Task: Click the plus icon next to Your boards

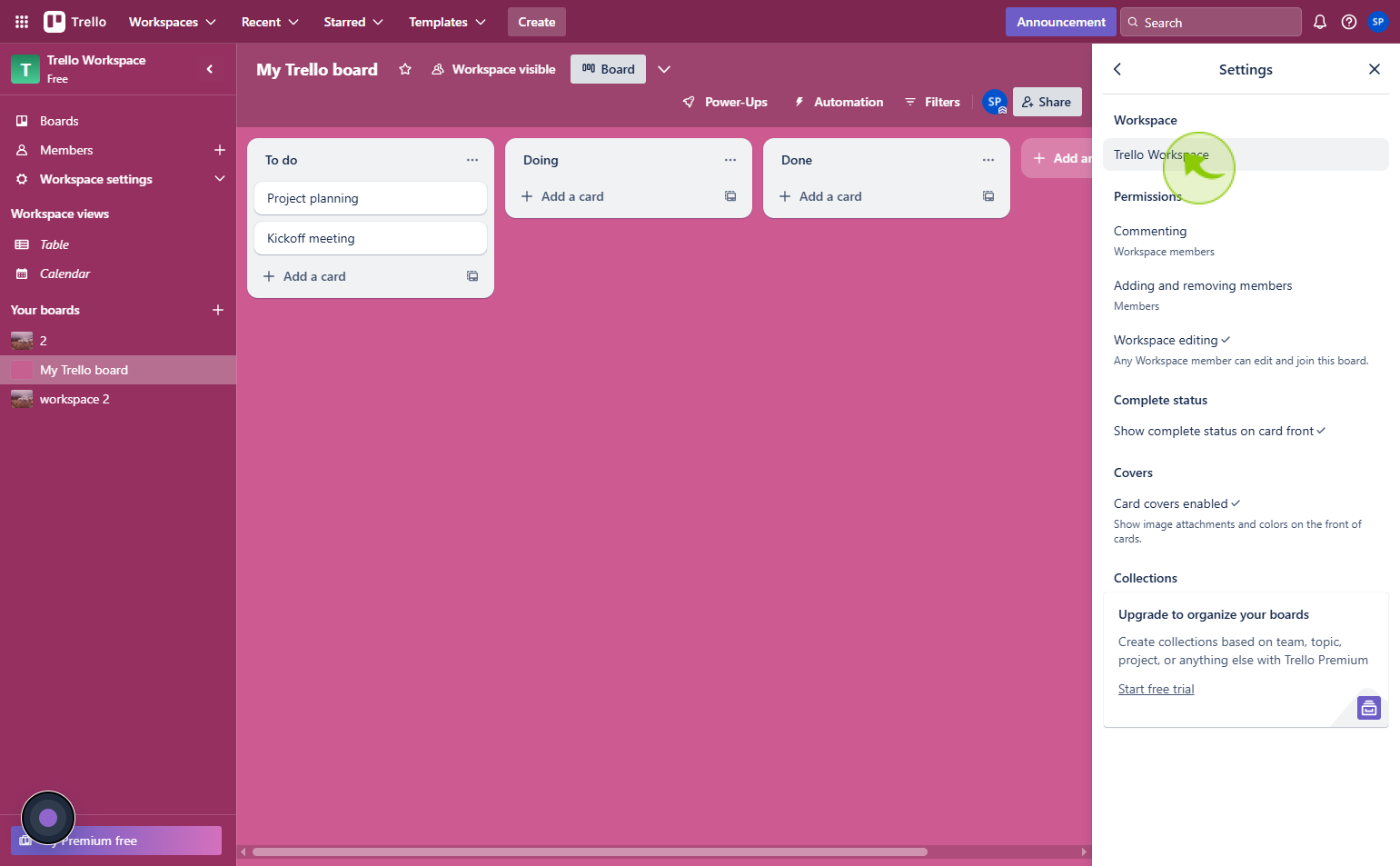Action: 218,310
